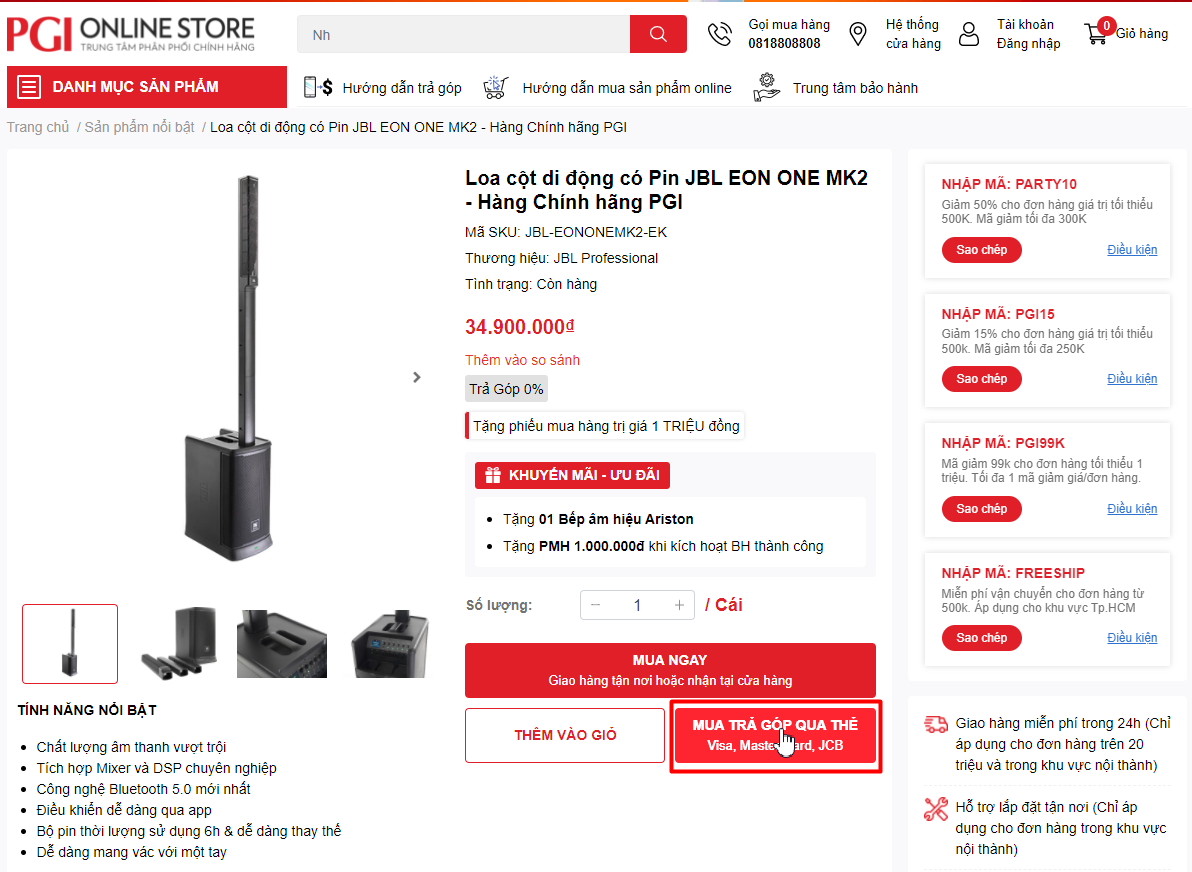Image resolution: width=1192 pixels, height=872 pixels.
Task: Click the online shopping guide cart icon
Action: point(495,87)
